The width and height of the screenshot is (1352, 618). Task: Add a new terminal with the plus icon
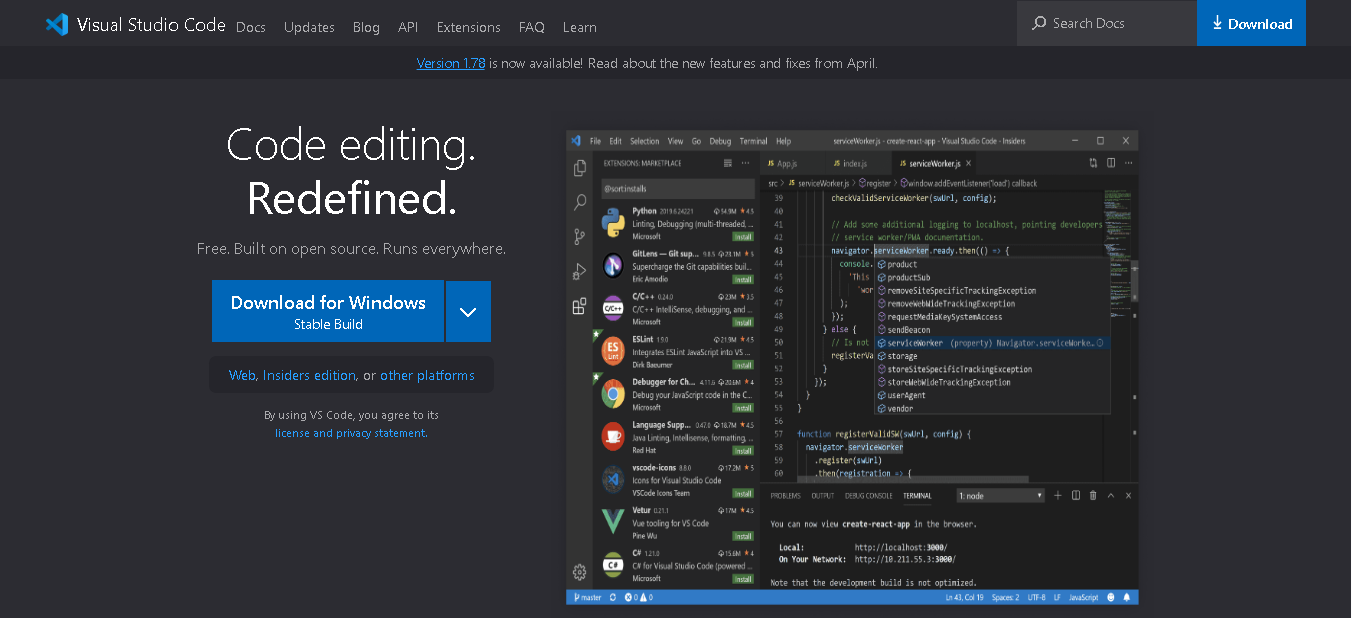pyautogui.click(x=1059, y=495)
